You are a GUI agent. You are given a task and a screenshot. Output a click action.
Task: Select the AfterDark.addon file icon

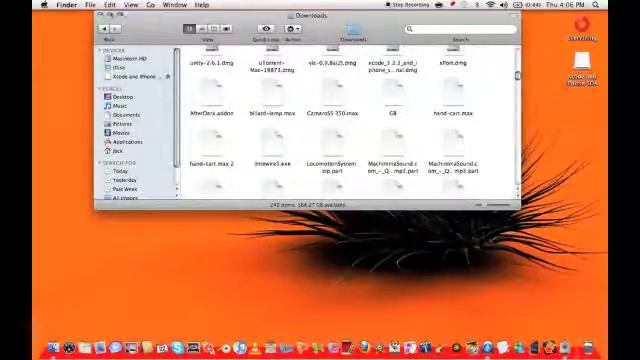coord(211,93)
